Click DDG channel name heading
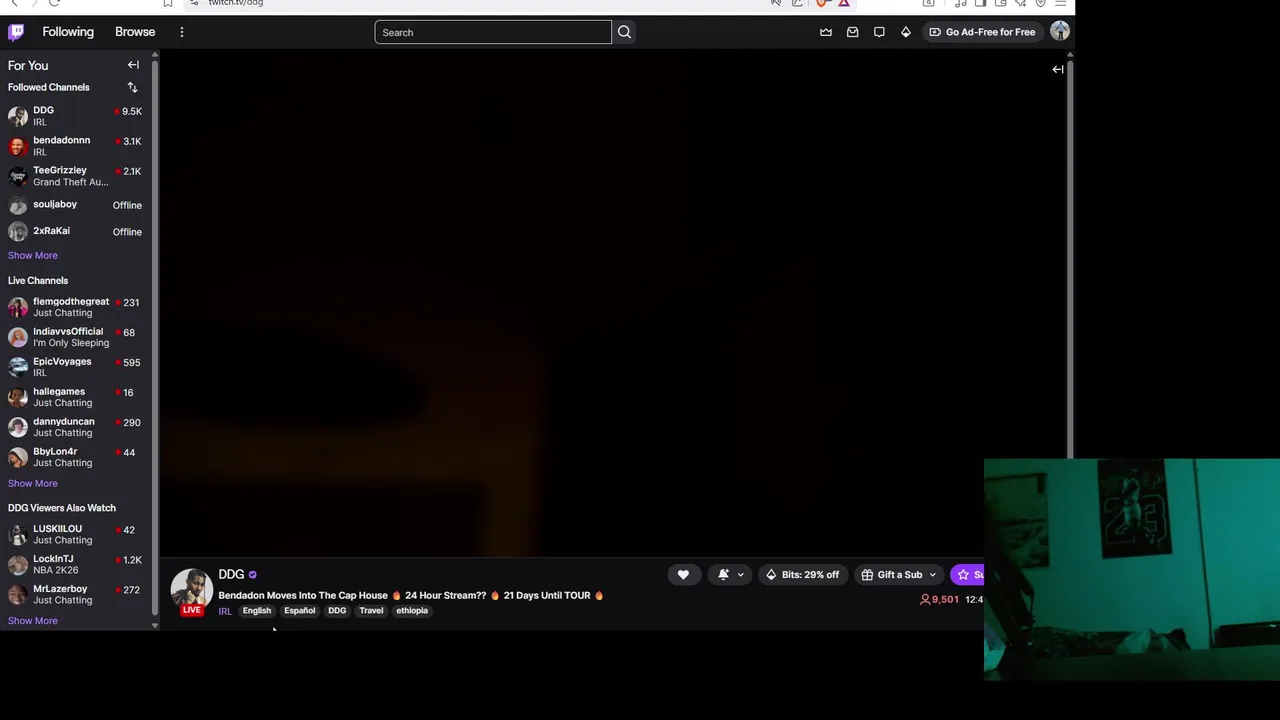 pos(231,574)
